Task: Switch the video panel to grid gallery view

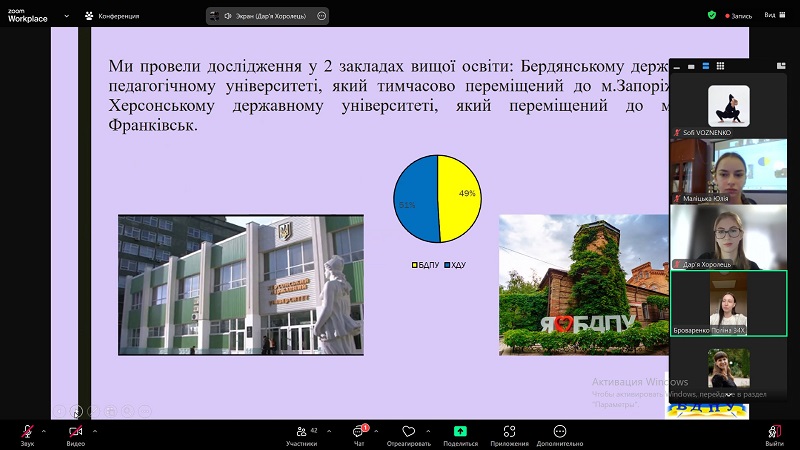Action: click(720, 66)
